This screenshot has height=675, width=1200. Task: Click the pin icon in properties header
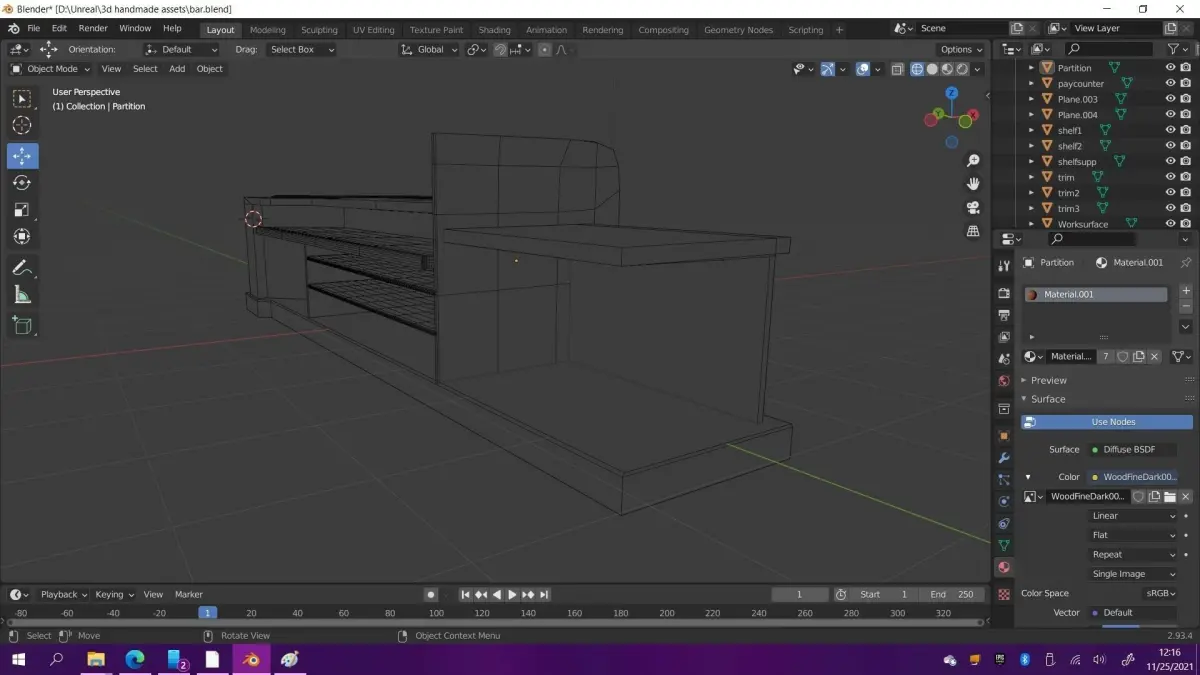[1186, 263]
